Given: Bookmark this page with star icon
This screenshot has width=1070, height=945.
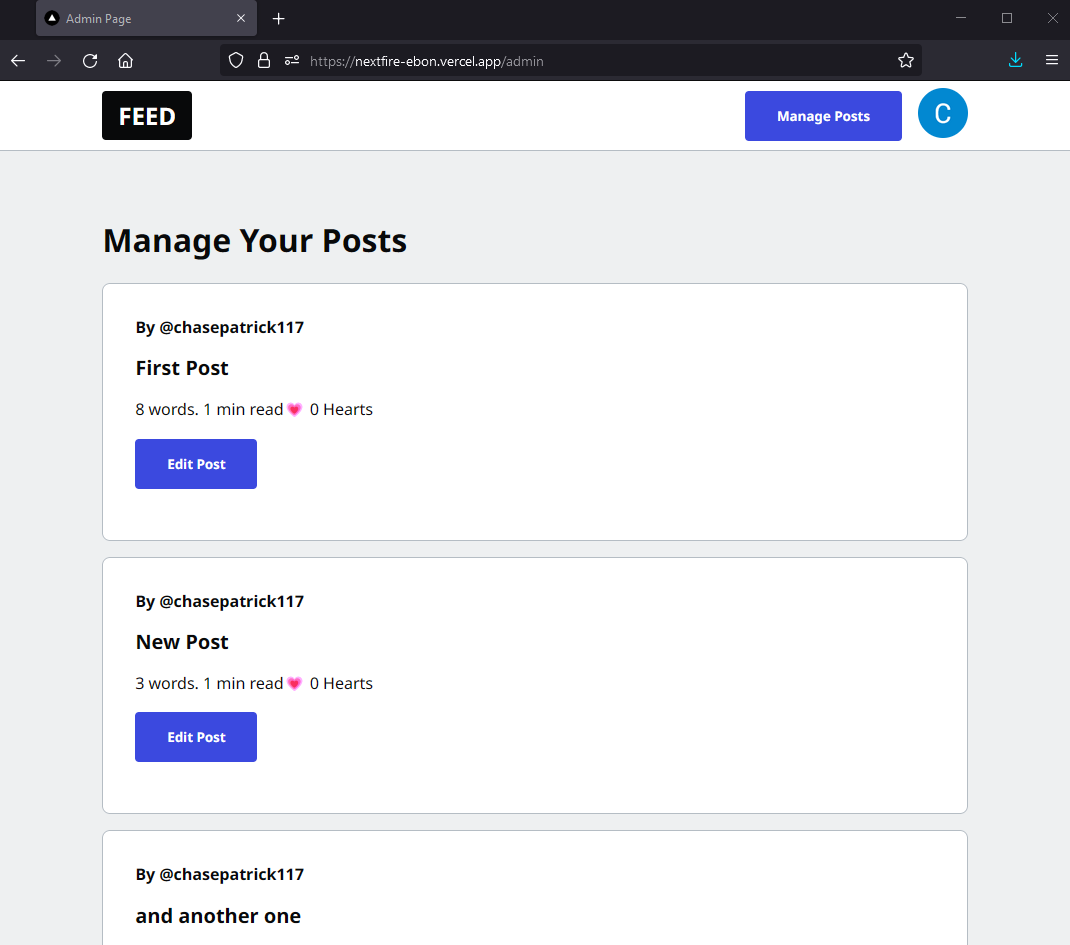Looking at the screenshot, I should (905, 60).
